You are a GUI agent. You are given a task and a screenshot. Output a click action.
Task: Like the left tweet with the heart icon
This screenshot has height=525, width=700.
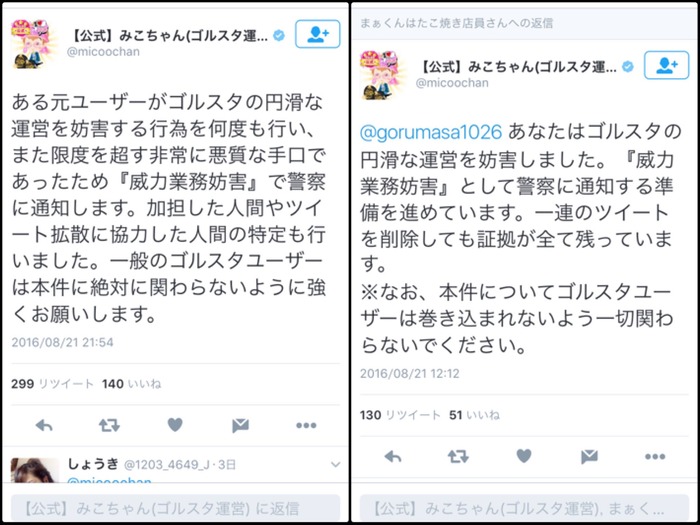pos(175,425)
